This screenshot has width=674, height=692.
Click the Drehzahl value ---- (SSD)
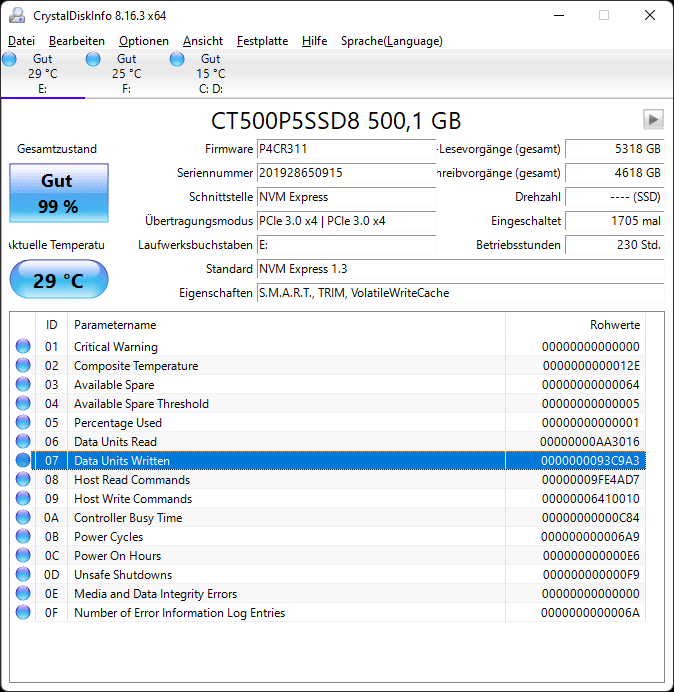tap(614, 197)
